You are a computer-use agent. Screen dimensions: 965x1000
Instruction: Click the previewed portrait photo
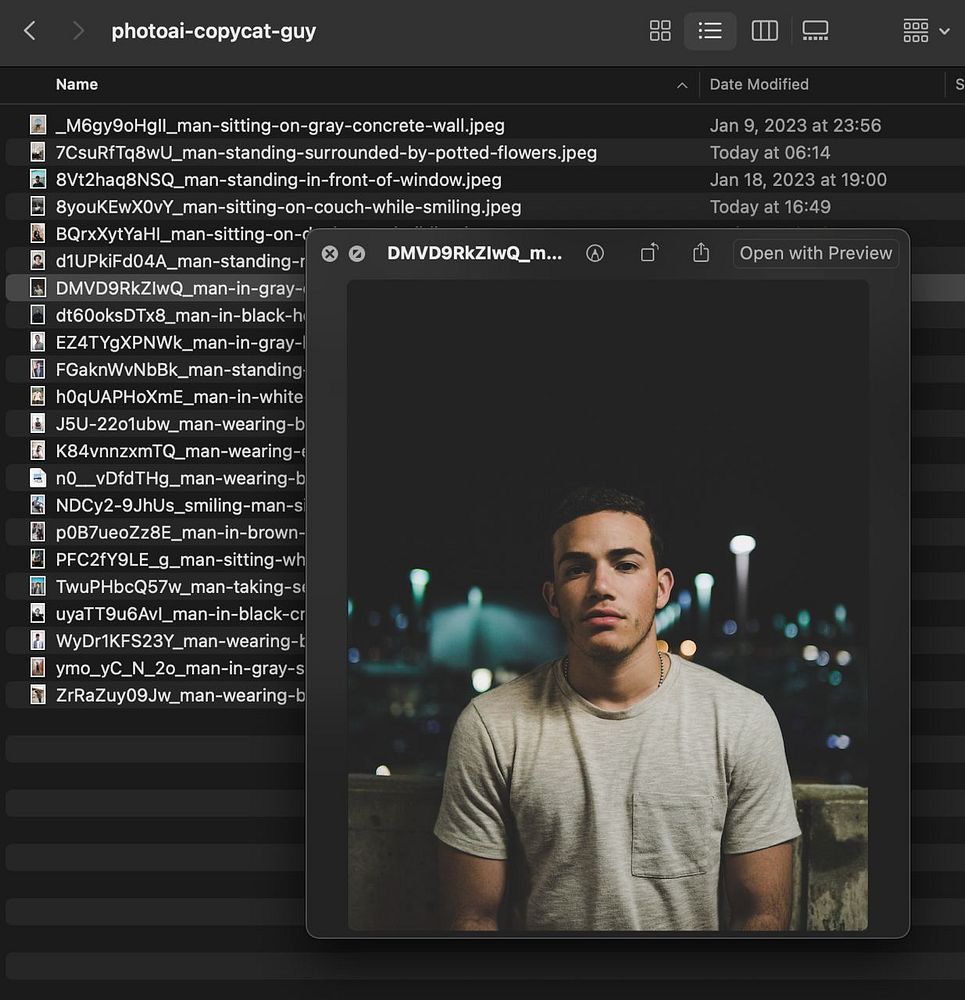607,605
